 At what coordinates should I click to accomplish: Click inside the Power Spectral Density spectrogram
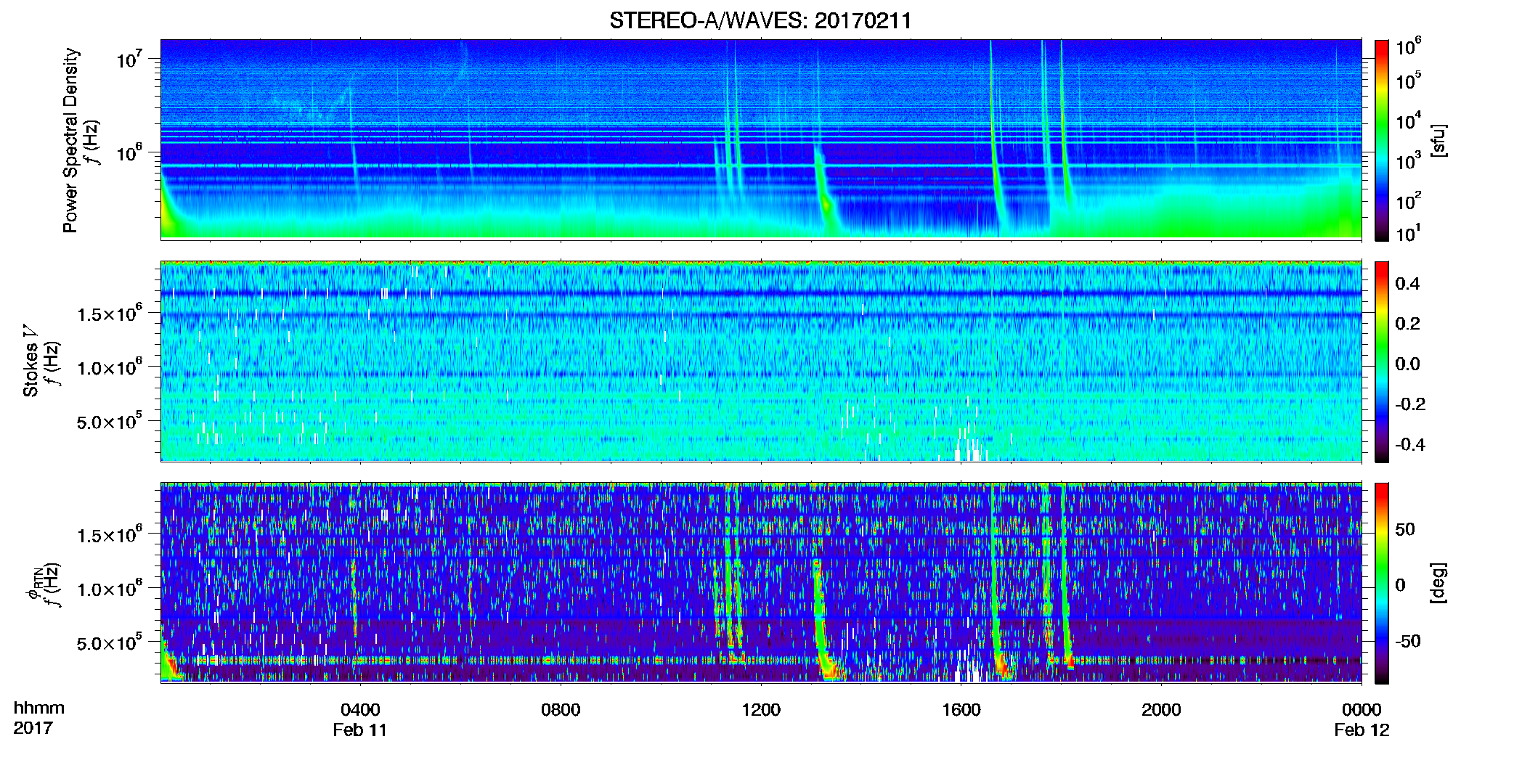(761, 139)
